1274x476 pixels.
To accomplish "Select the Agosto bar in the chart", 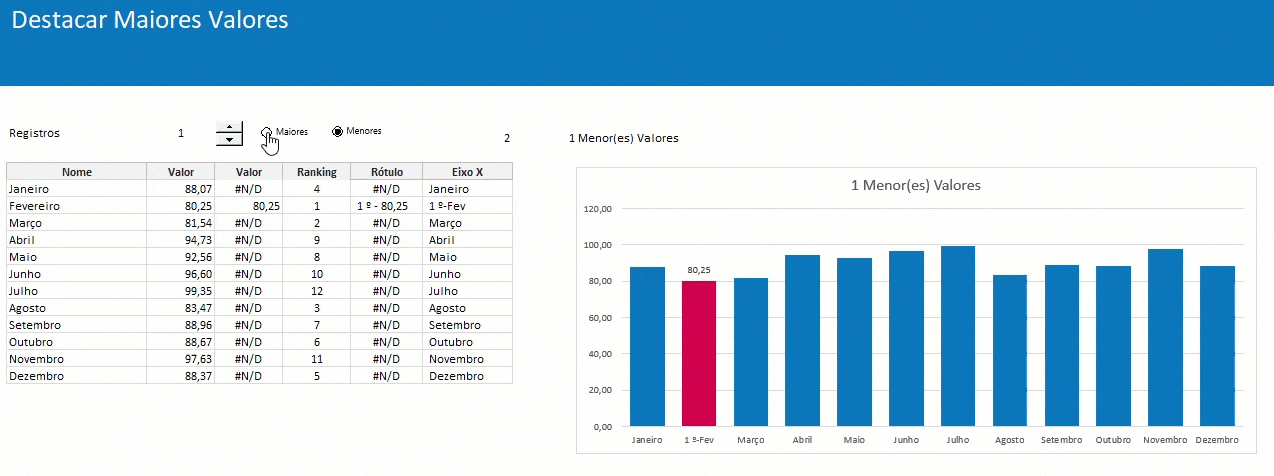I will point(1010,350).
